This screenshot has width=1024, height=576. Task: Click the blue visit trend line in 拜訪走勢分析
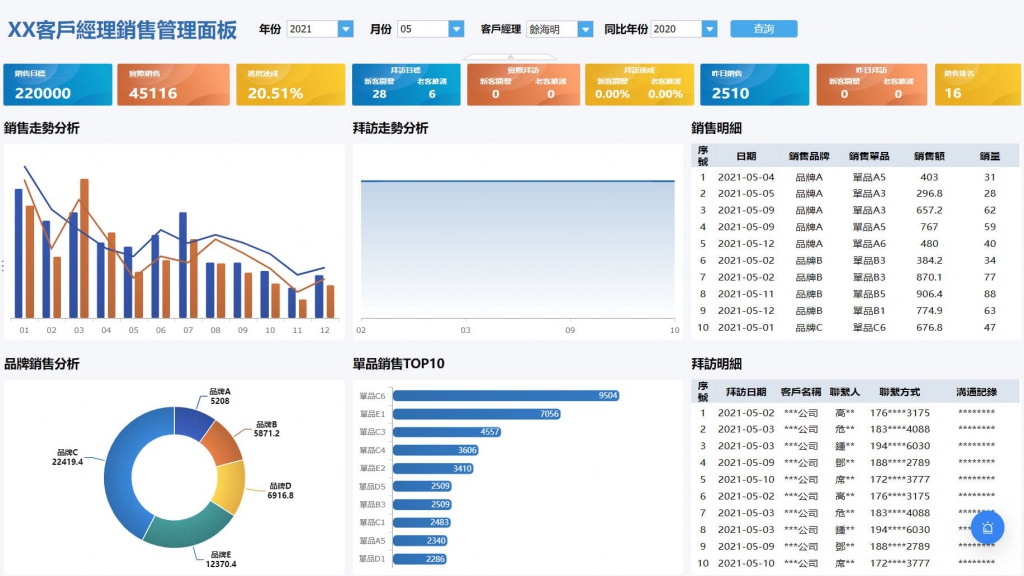[518, 181]
